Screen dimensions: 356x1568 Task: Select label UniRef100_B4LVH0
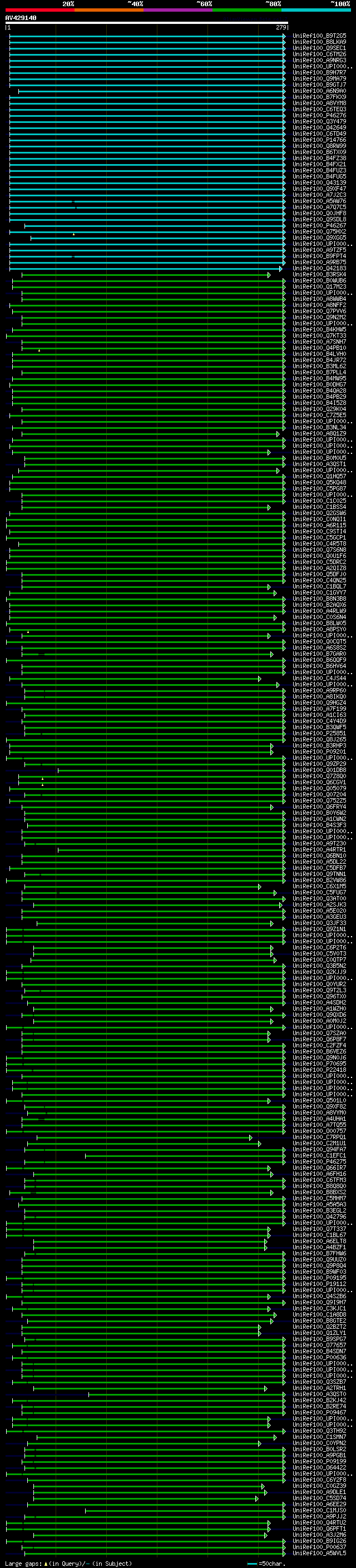point(319,354)
